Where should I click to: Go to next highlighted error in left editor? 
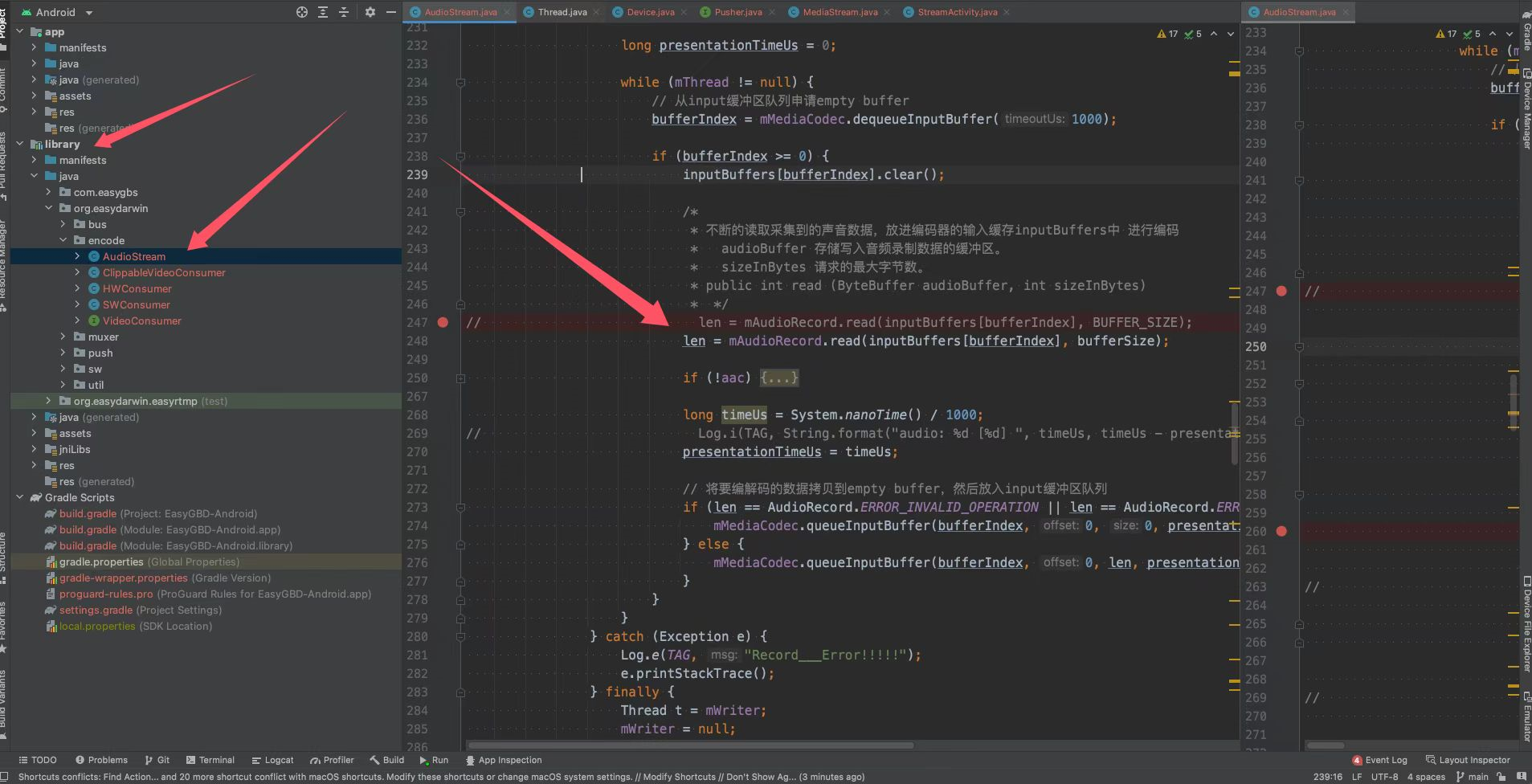point(1231,34)
